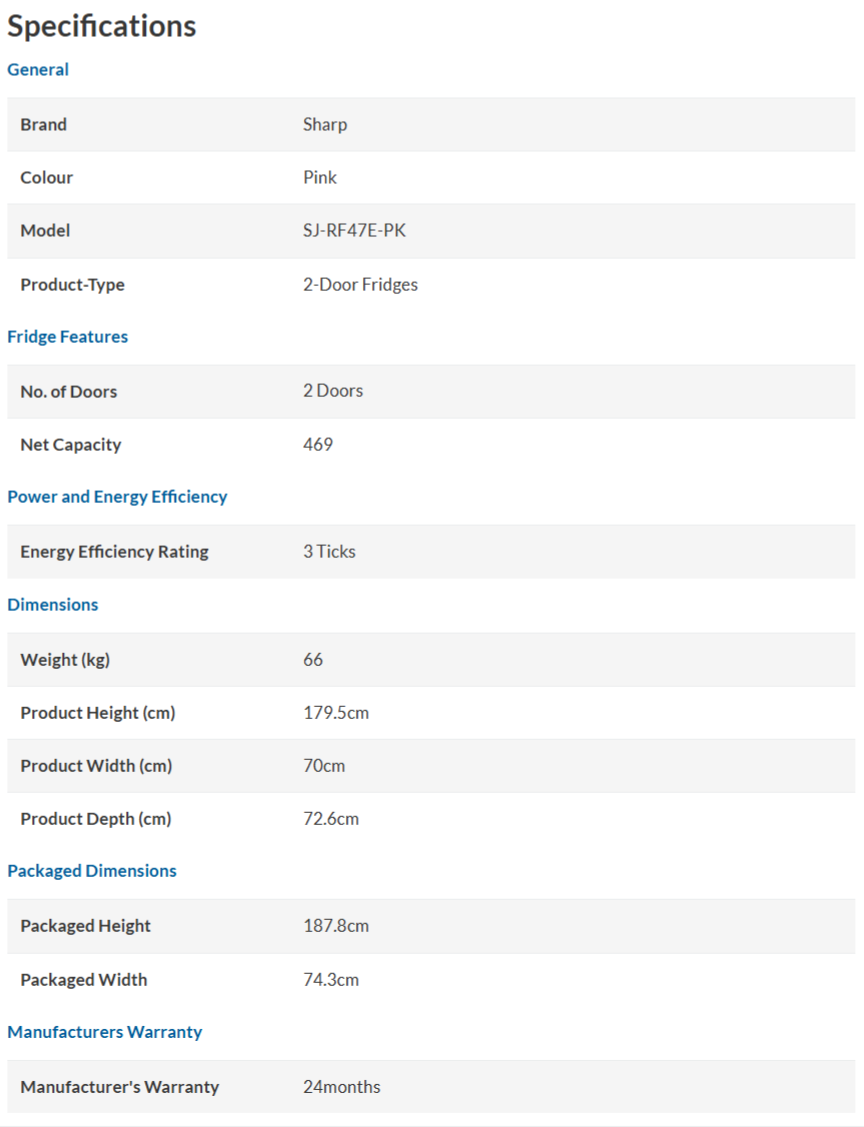Select the Dimensions section heading
This screenshot has height=1127, width=864.
(52, 604)
